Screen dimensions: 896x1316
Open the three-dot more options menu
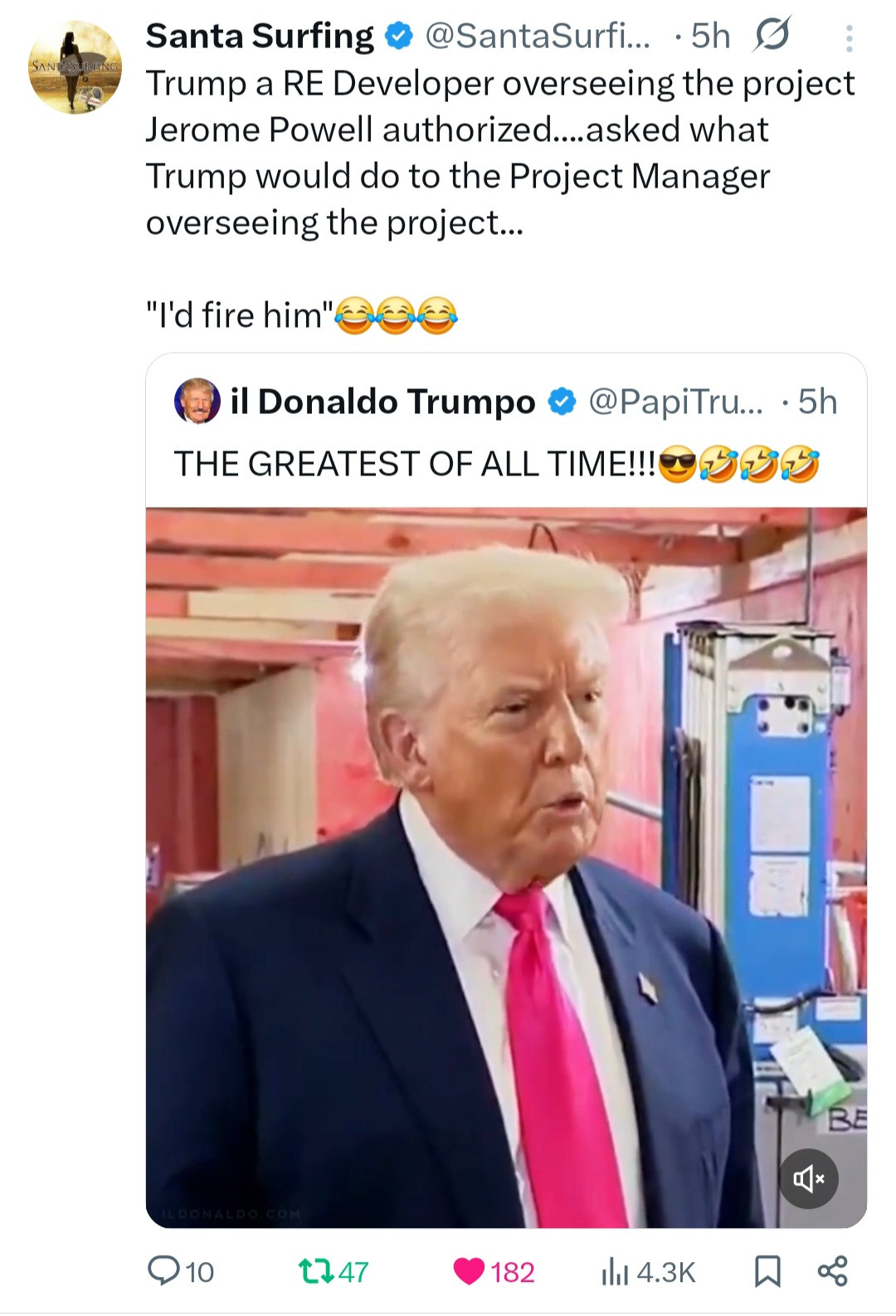(x=849, y=38)
